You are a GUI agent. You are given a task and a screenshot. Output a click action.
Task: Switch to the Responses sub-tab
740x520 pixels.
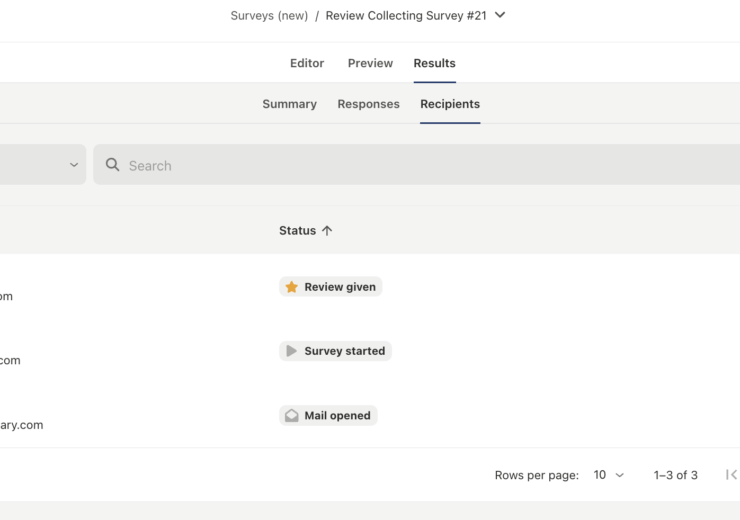coord(368,104)
